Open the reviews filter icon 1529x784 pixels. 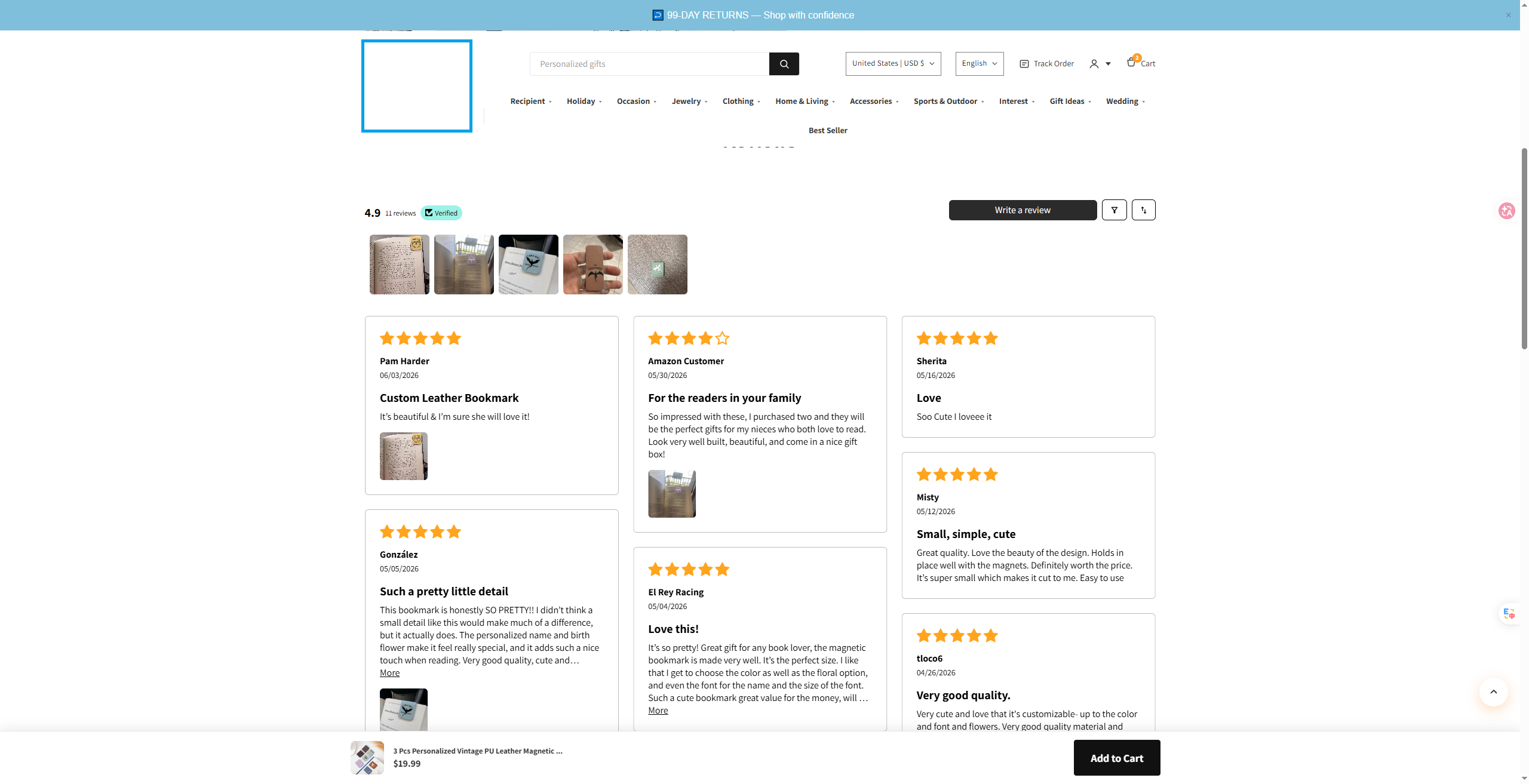[1114, 210]
